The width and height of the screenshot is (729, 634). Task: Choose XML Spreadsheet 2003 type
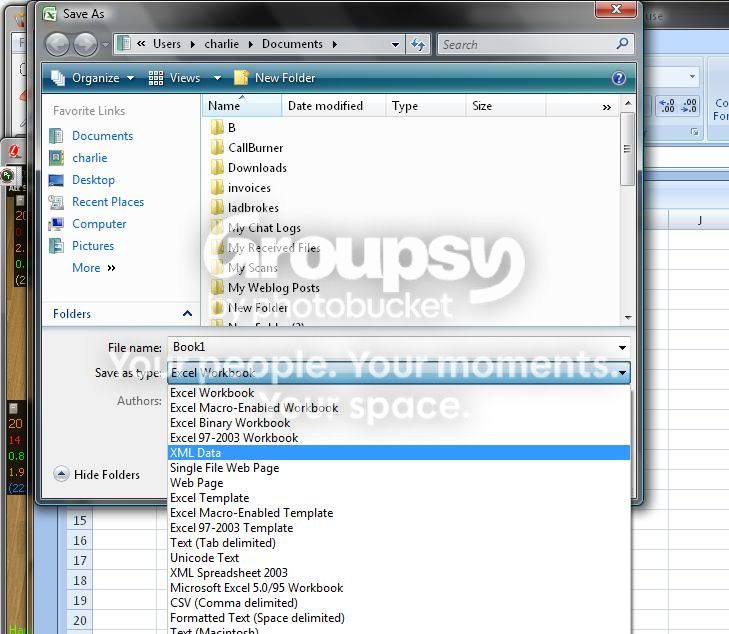(x=398, y=573)
